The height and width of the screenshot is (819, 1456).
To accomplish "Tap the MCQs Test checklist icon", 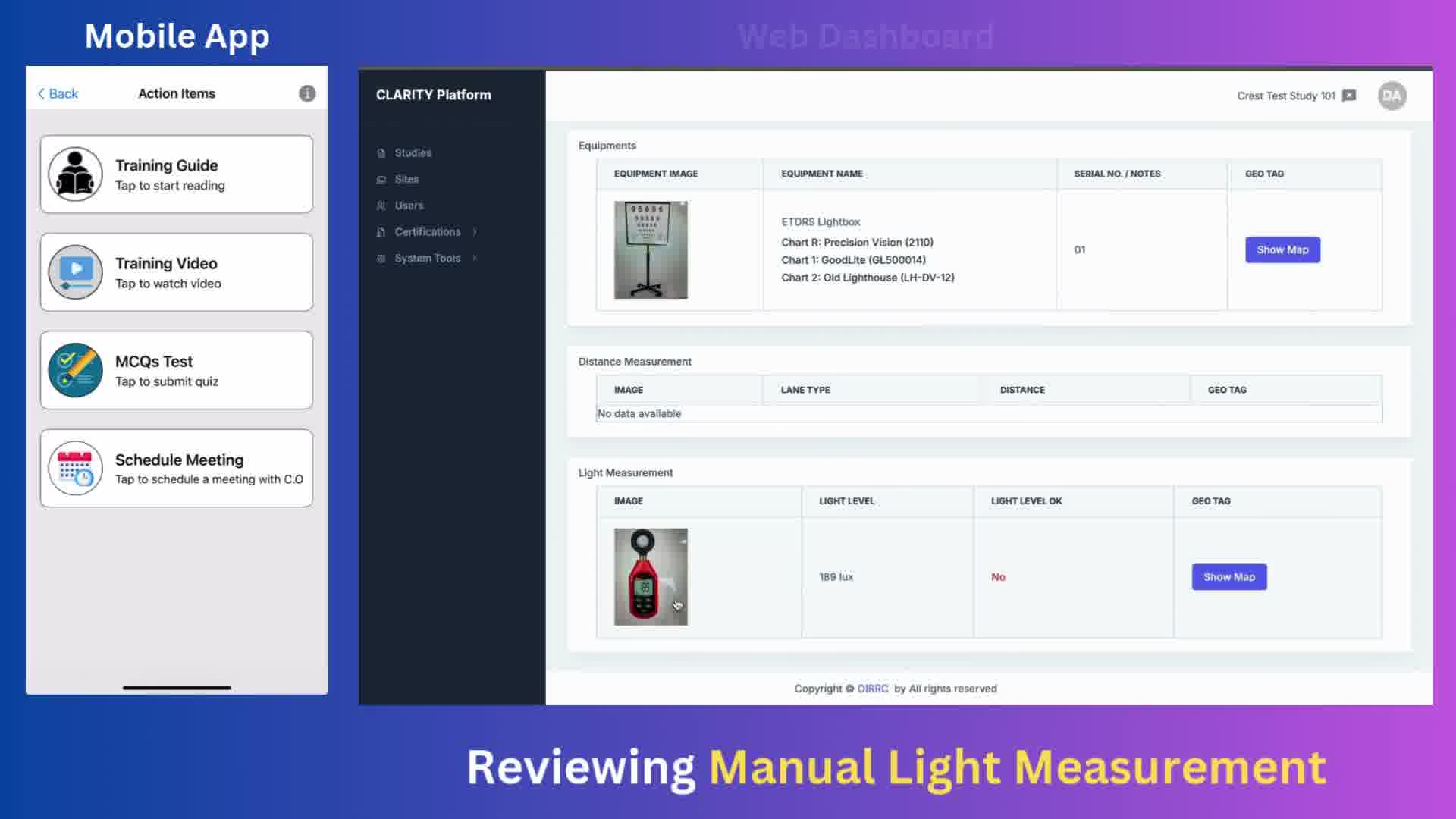I will tap(75, 370).
